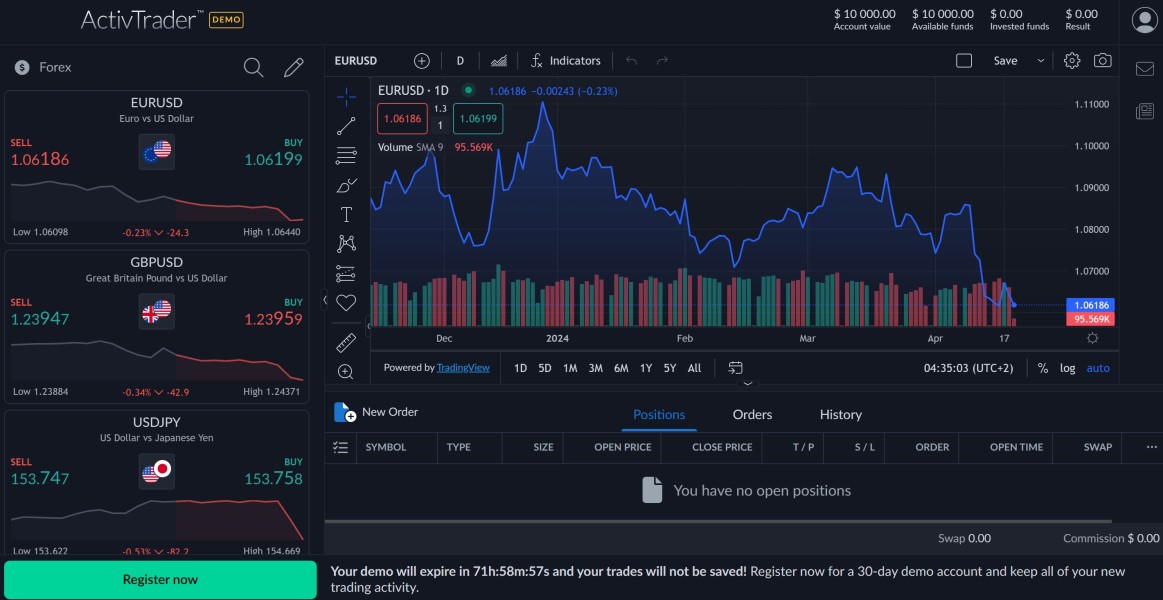The image size is (1163, 600).
Task: Select the 3M chart range
Action: [x=595, y=368]
